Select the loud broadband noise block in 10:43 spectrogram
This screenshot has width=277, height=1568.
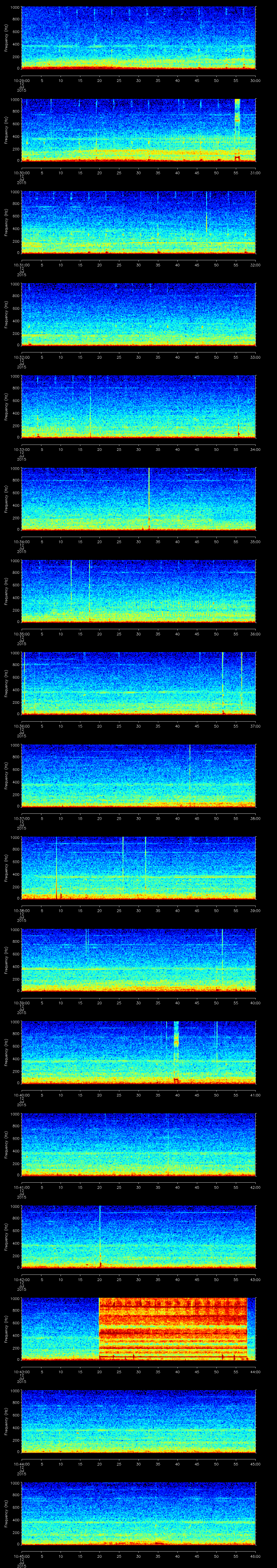173,1328
